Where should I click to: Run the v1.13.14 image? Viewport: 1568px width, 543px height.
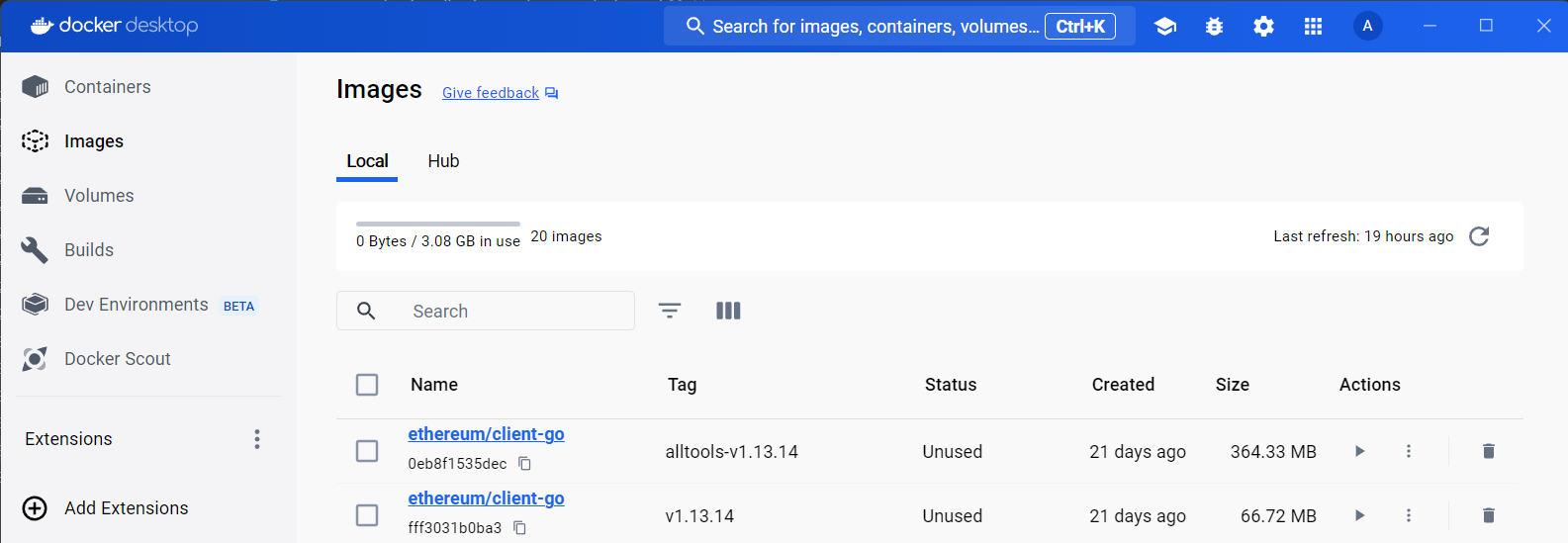tap(1360, 515)
